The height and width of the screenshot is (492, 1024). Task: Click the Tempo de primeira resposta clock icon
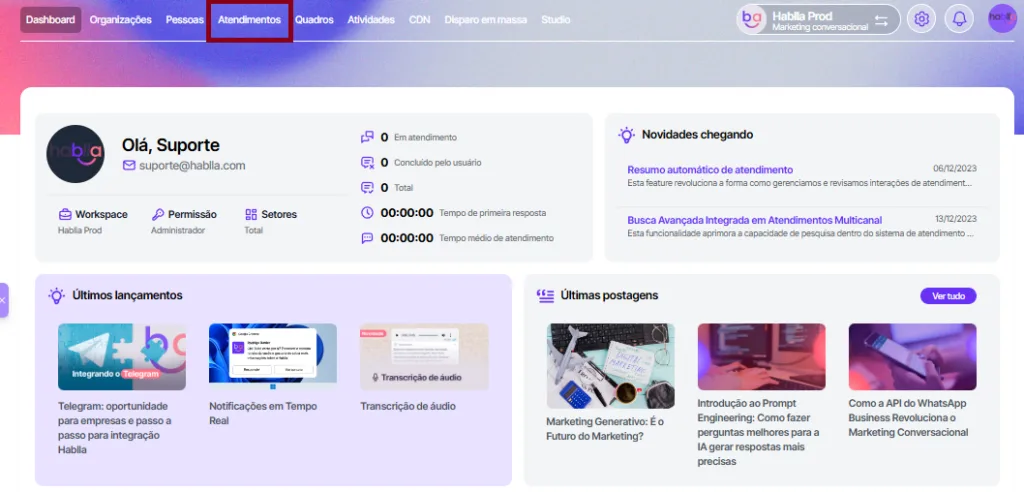(x=367, y=213)
